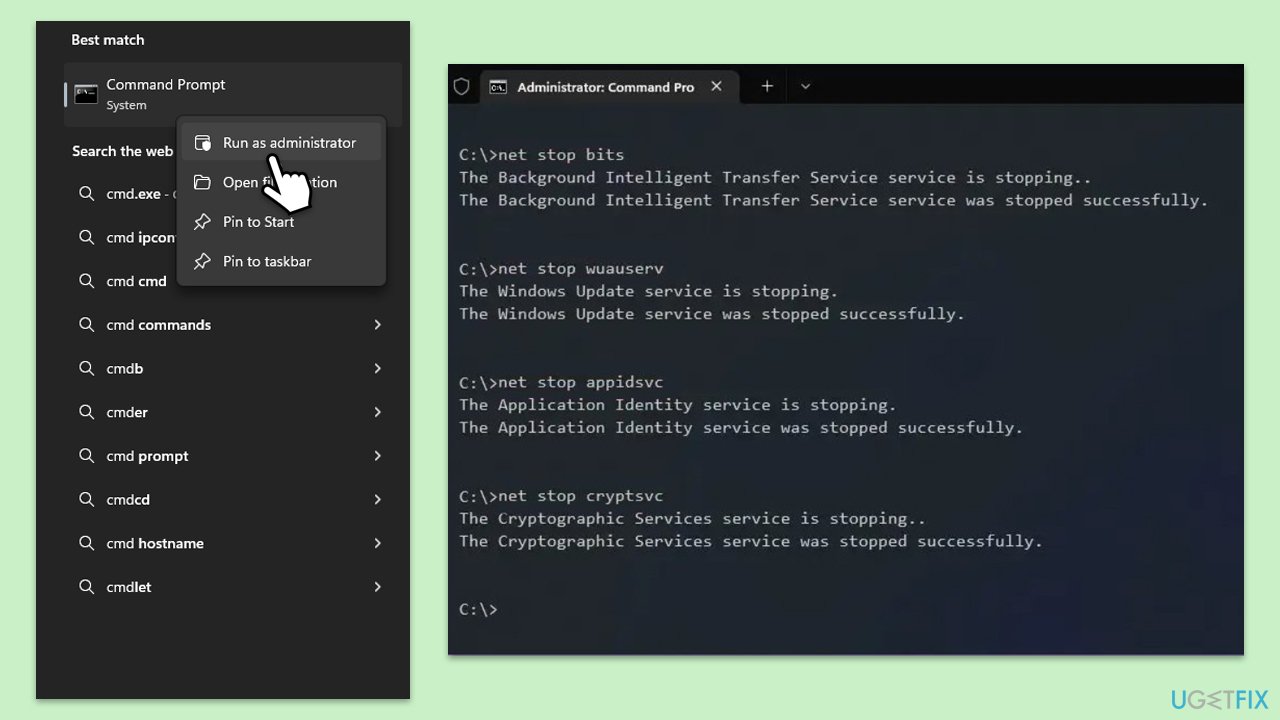
Task: Open the cmd ipconfig web search suggestion
Action: pyautogui.click(x=140, y=237)
